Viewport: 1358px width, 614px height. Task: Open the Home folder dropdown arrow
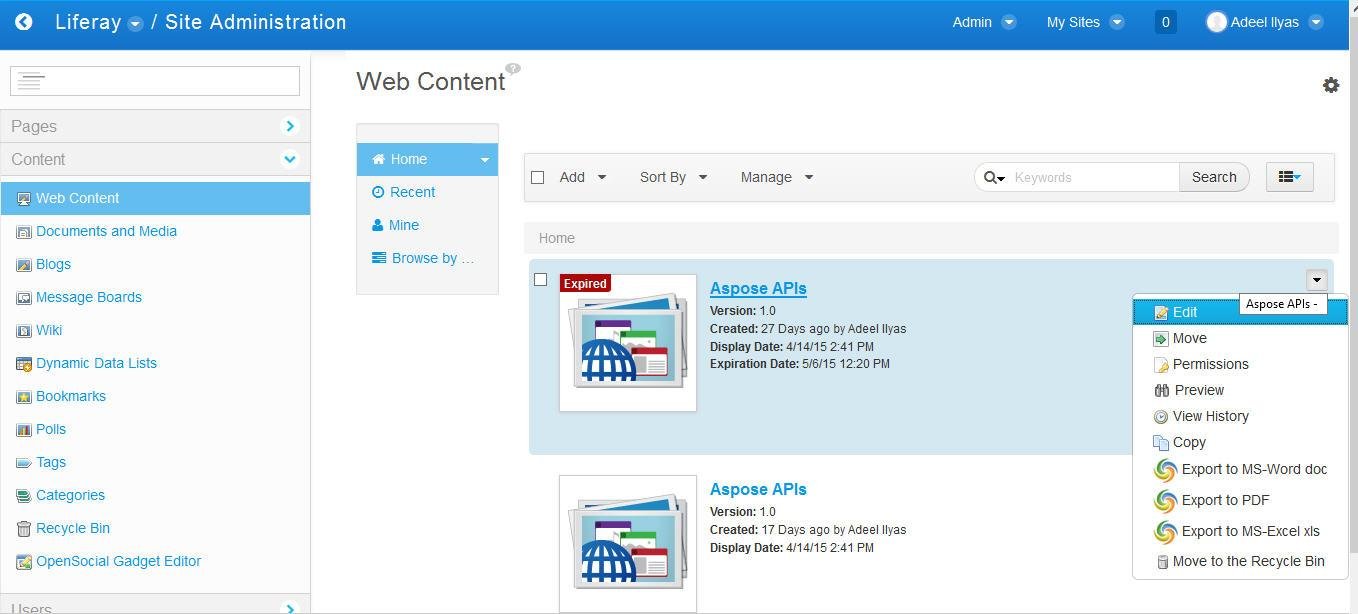(485, 160)
